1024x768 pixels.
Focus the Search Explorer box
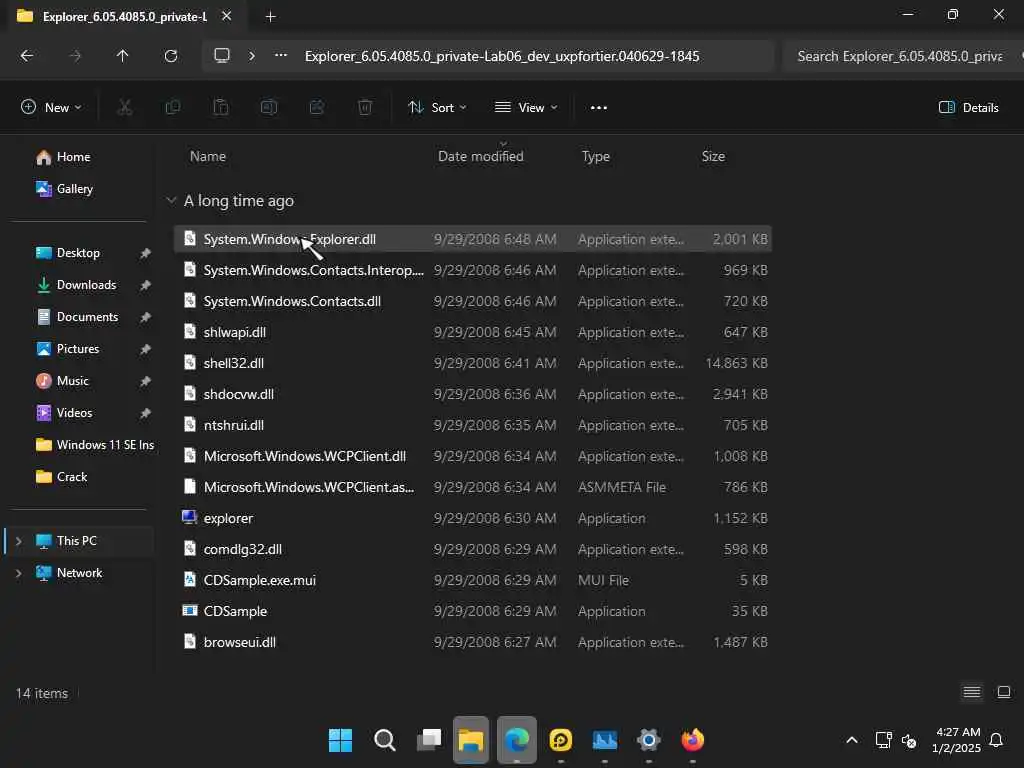901,56
